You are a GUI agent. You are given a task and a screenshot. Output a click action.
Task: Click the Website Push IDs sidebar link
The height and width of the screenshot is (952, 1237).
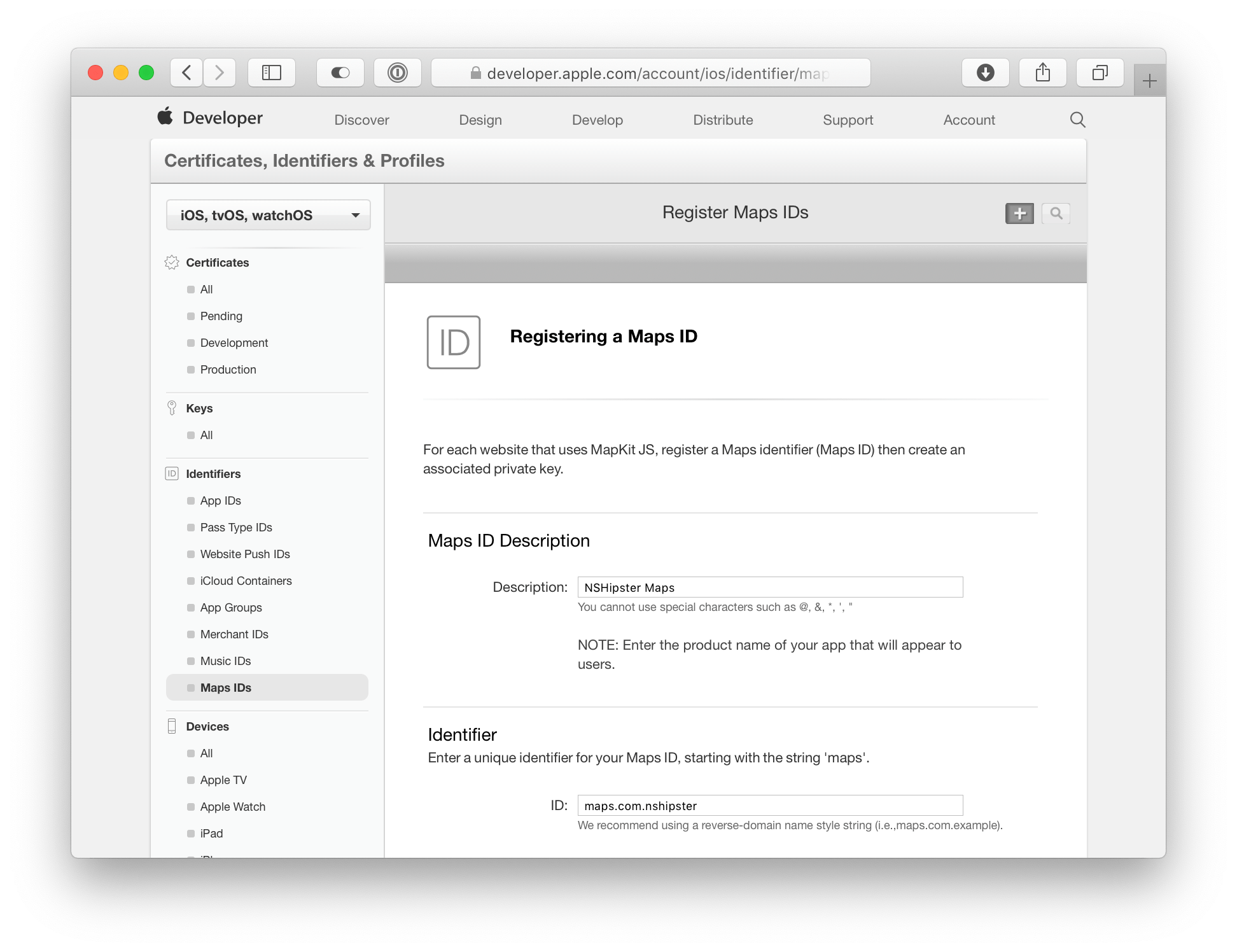[x=244, y=554]
